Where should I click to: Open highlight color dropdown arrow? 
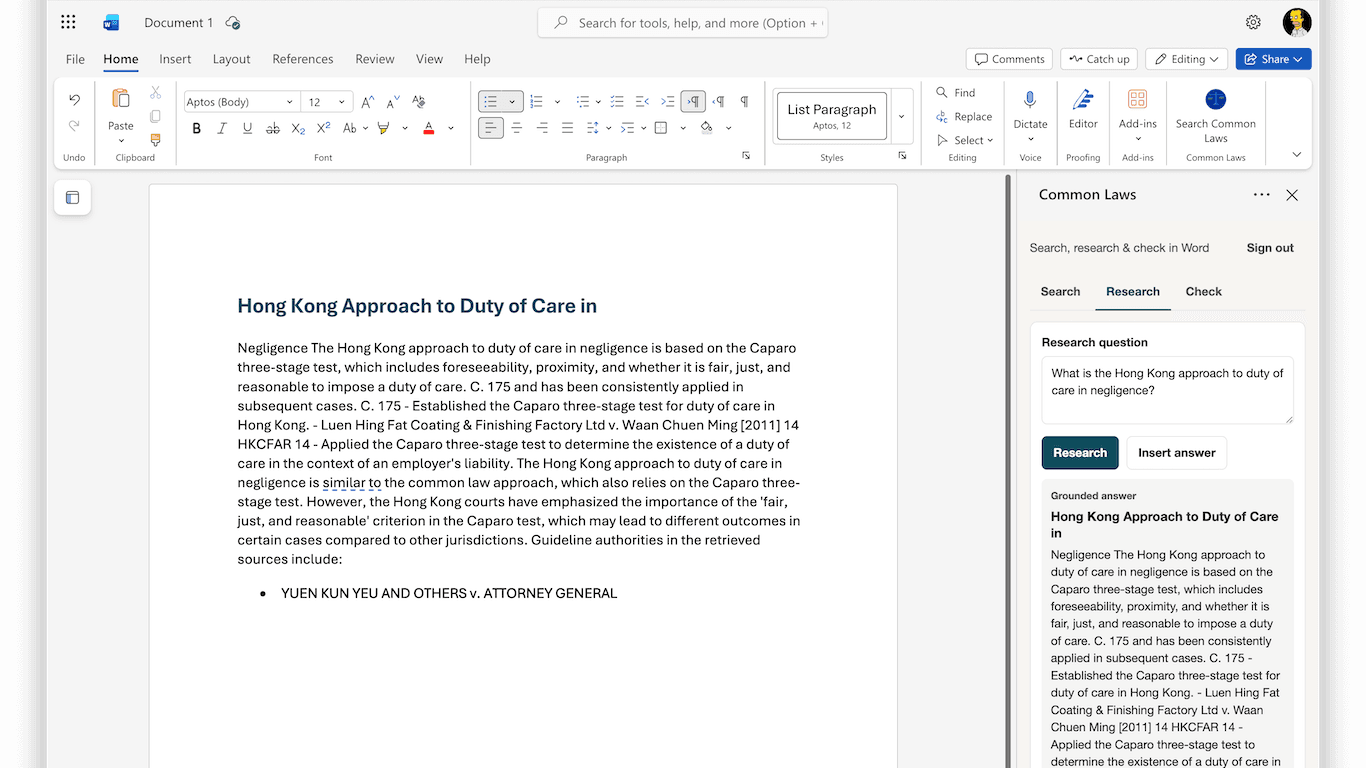[x=405, y=128]
